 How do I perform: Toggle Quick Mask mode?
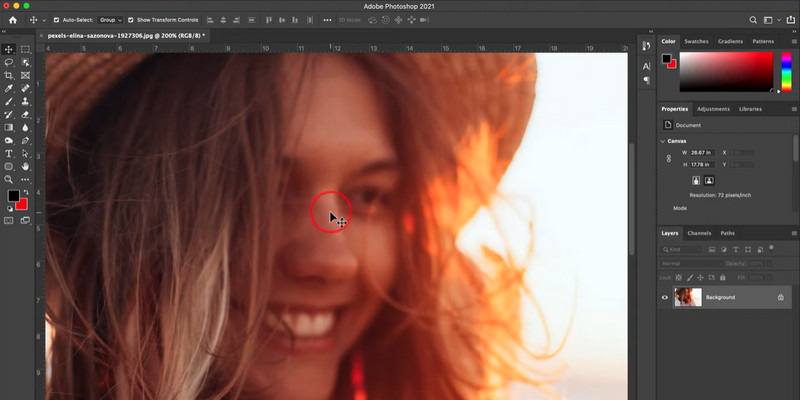click(x=9, y=220)
